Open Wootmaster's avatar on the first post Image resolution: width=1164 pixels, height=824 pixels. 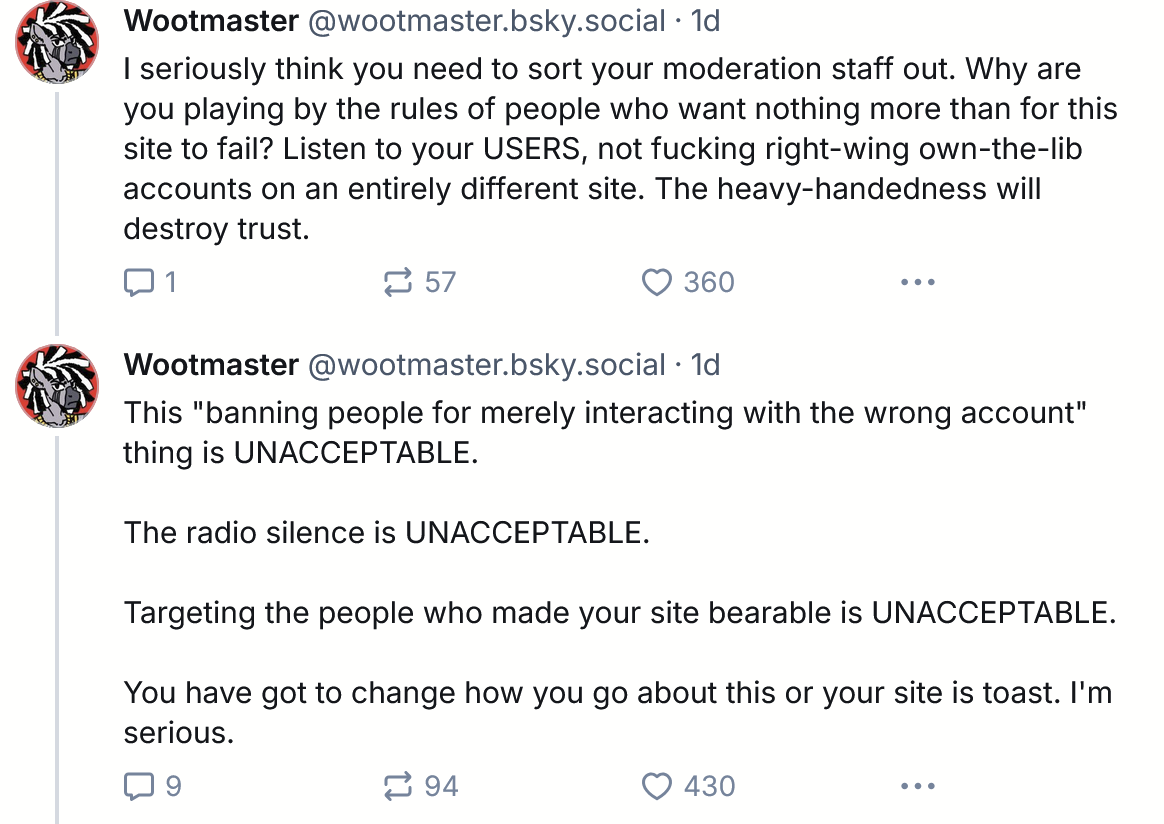[56, 43]
